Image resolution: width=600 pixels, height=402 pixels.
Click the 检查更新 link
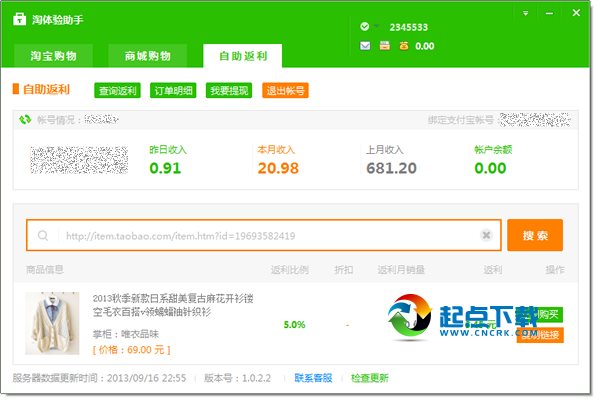point(370,378)
